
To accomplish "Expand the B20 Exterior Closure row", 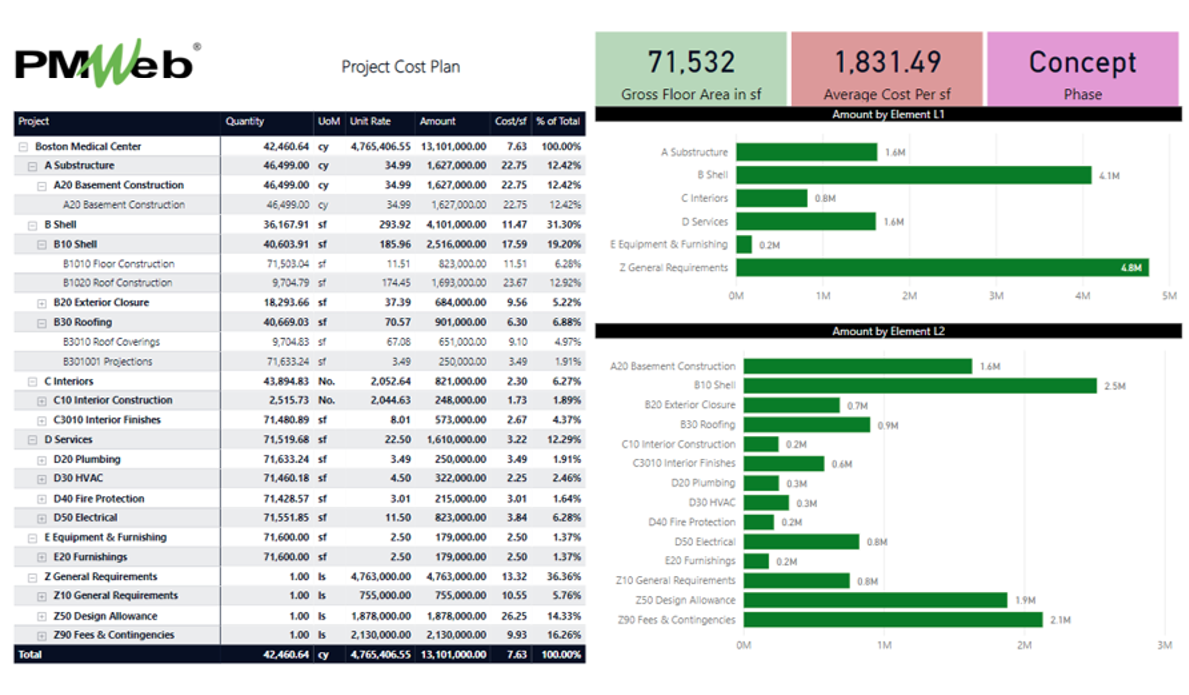I will pos(42,303).
